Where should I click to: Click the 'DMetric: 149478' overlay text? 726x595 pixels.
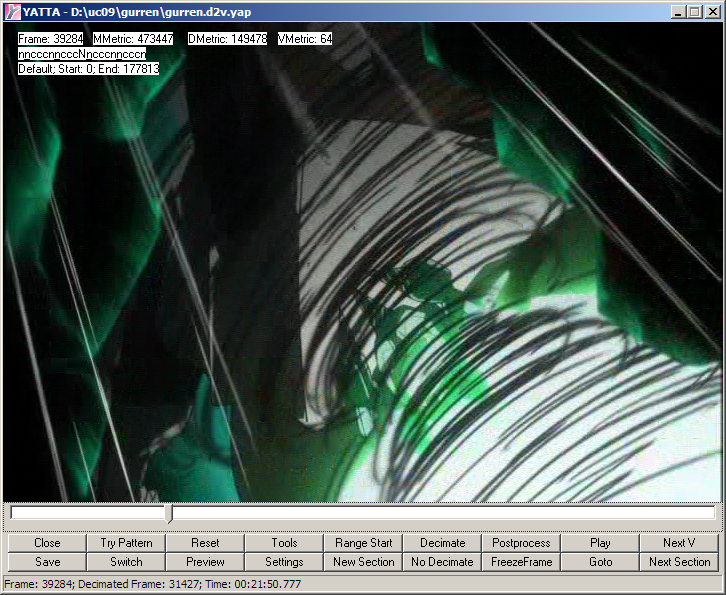pyautogui.click(x=227, y=38)
